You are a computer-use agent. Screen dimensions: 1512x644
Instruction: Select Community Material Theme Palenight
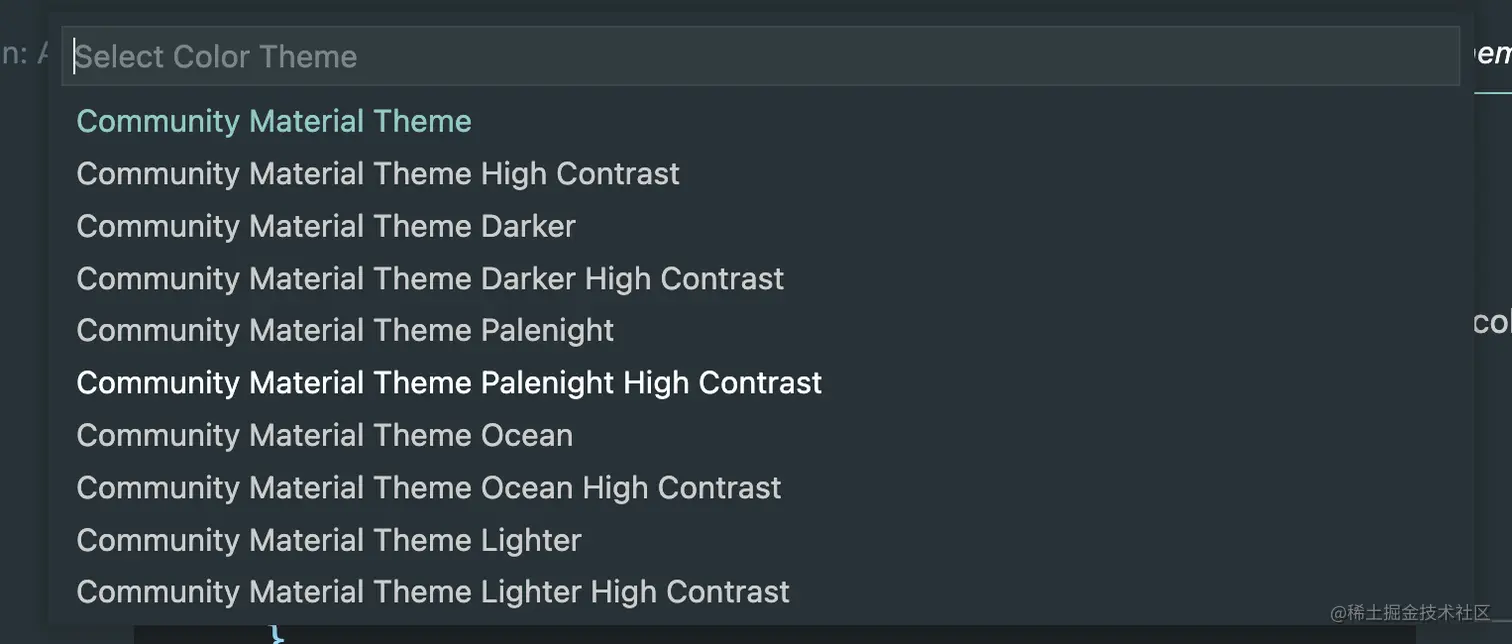click(x=345, y=330)
